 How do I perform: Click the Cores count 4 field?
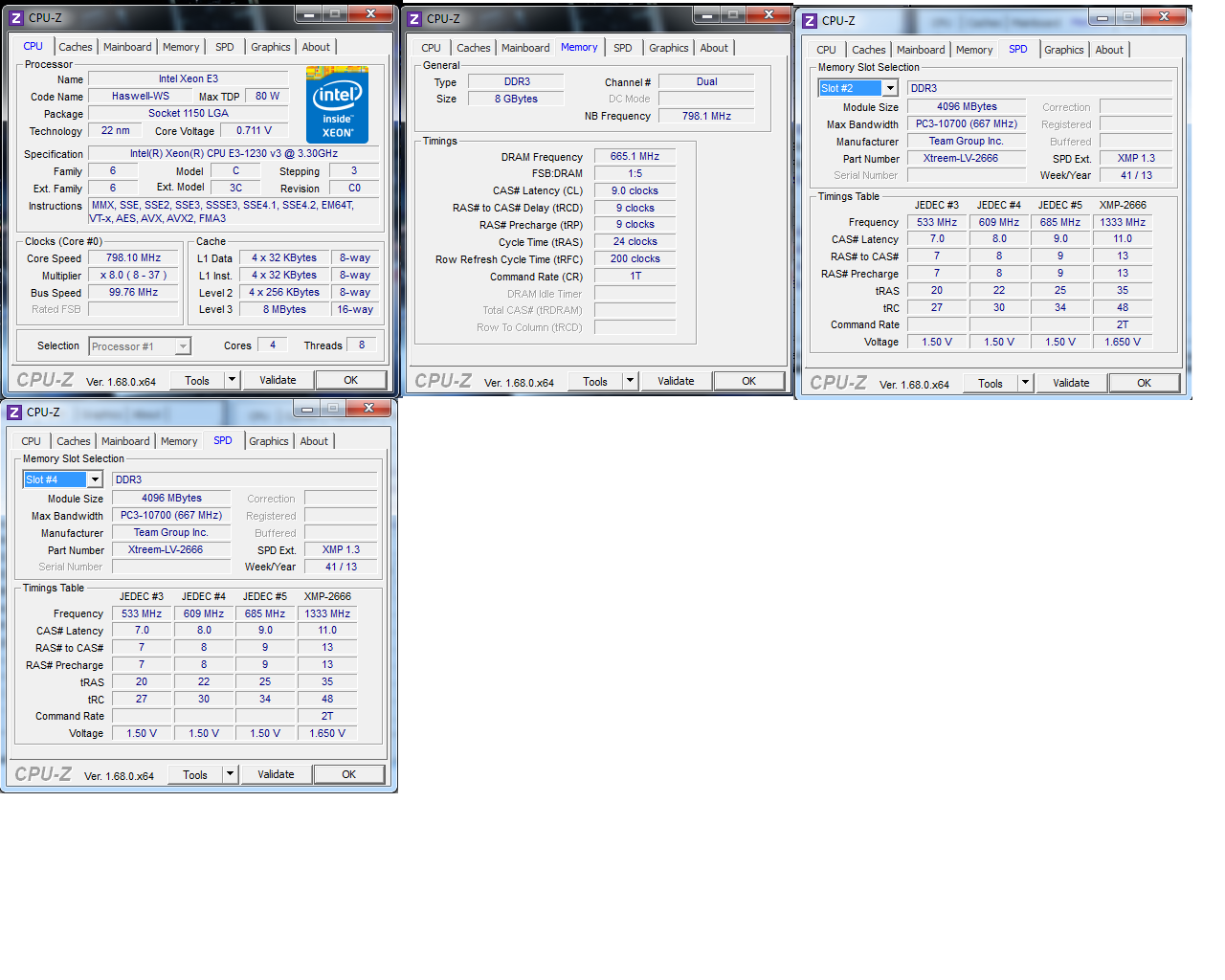(x=272, y=345)
